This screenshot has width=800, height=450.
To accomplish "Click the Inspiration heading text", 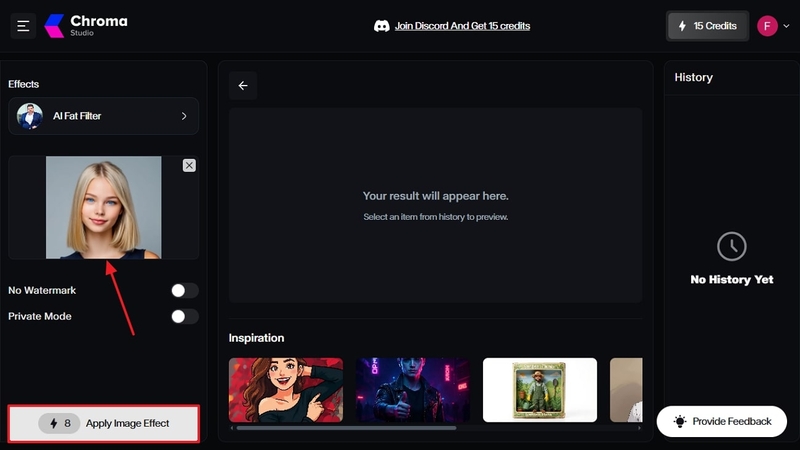I will [x=256, y=338].
